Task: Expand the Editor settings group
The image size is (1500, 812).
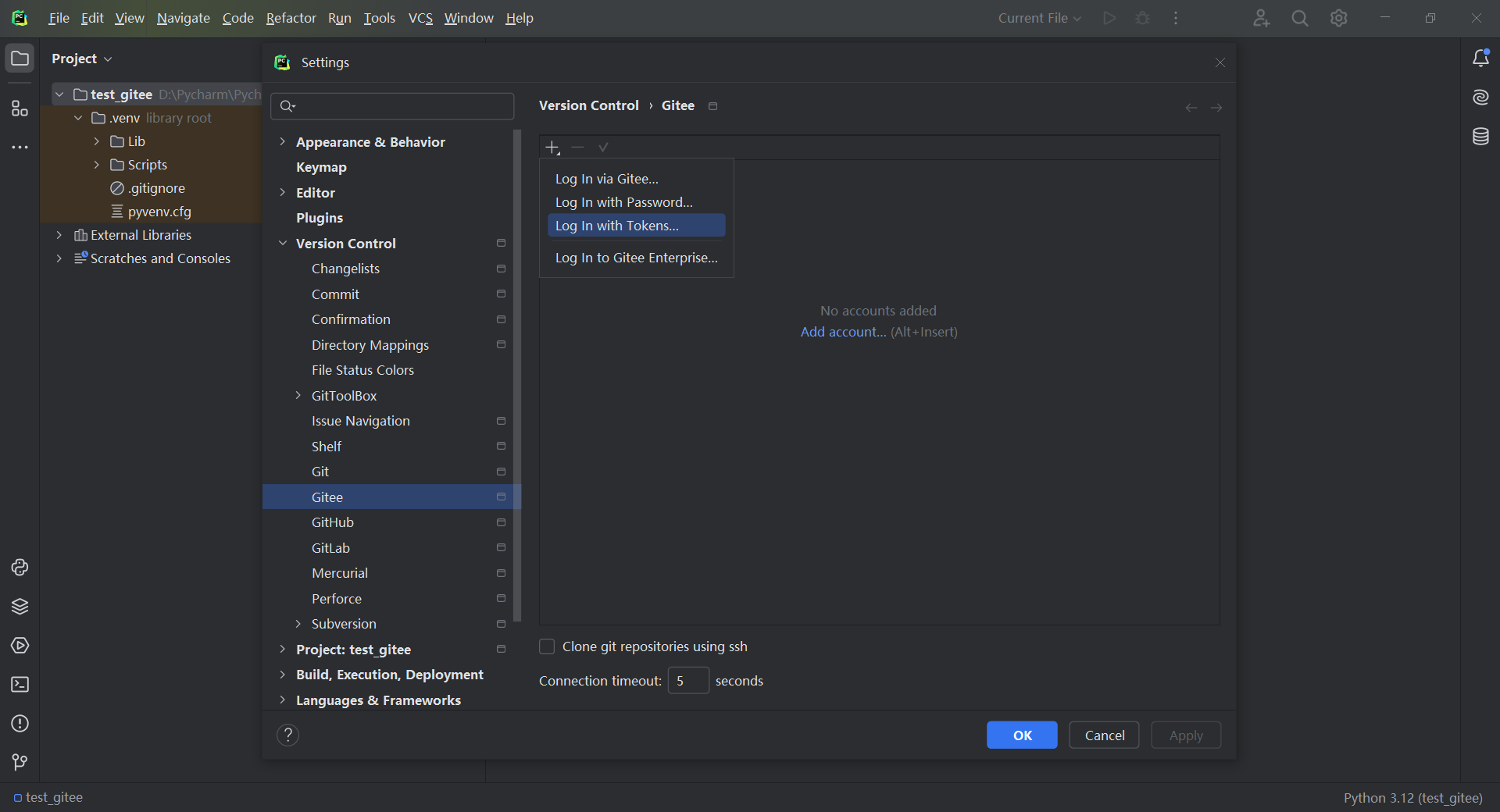Action: tap(283, 193)
